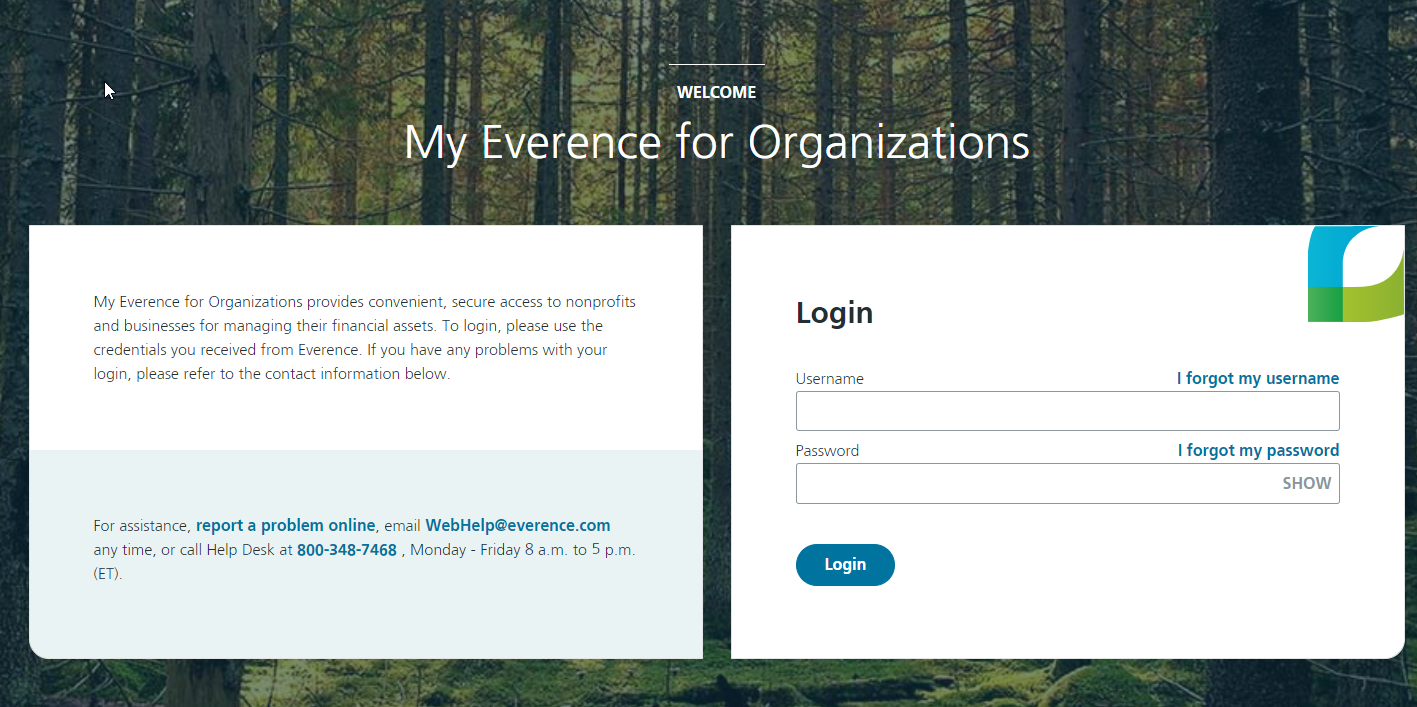This screenshot has height=707, width=1417.
Task: Click the bold Login heading
Action: click(x=834, y=313)
